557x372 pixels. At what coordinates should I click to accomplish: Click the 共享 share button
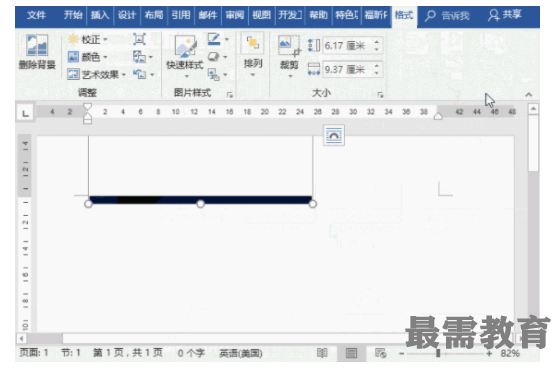[x=505, y=15]
